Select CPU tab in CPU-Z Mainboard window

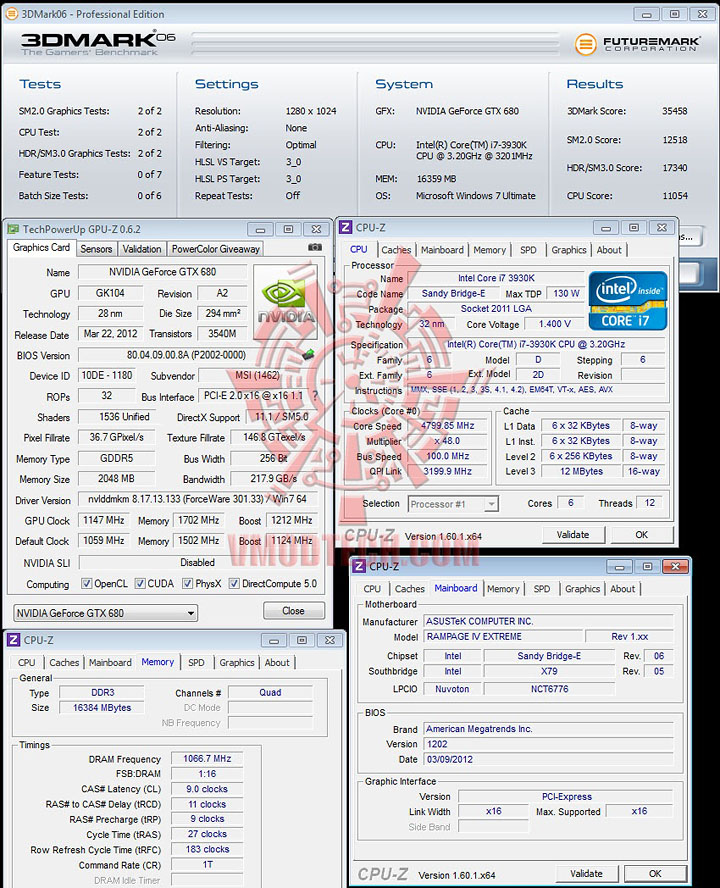point(372,589)
